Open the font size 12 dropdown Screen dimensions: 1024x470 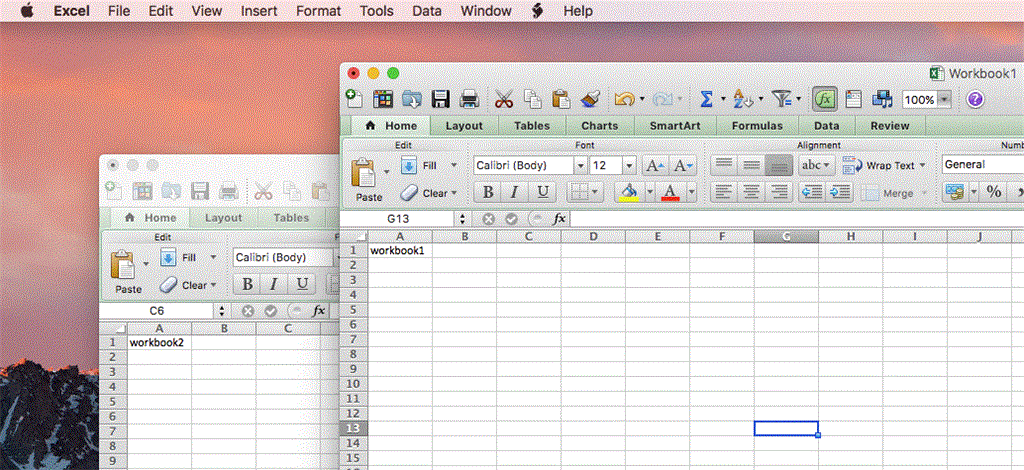[x=630, y=166]
